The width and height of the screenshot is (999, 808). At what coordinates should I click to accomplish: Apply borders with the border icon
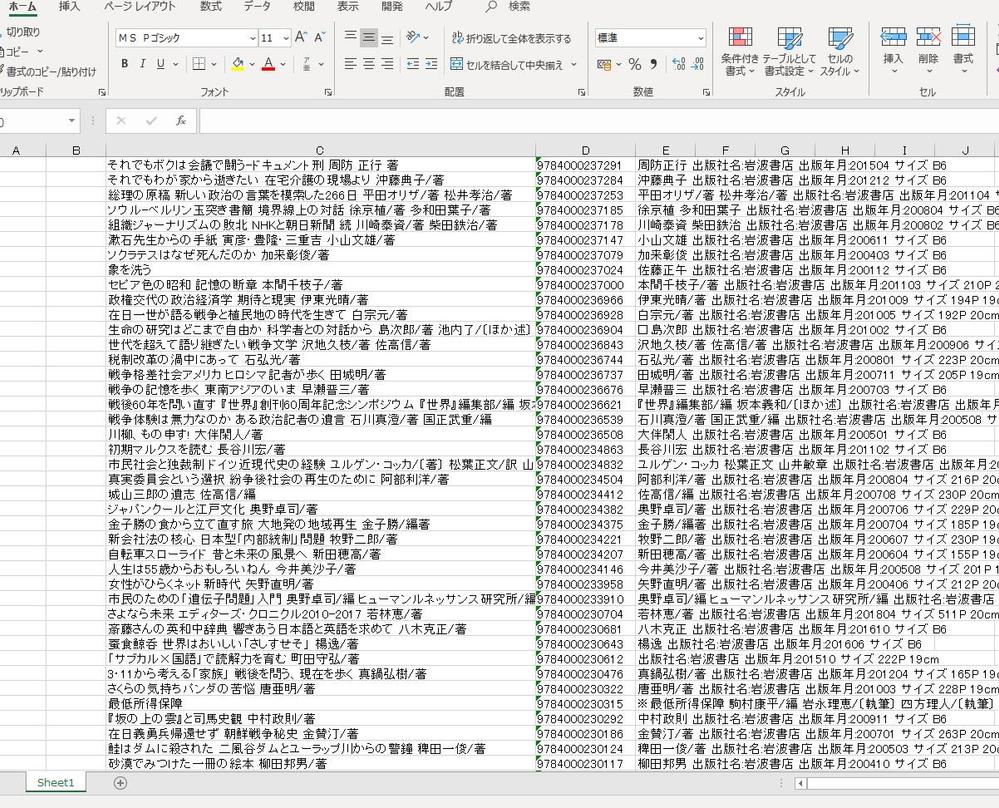[x=199, y=64]
